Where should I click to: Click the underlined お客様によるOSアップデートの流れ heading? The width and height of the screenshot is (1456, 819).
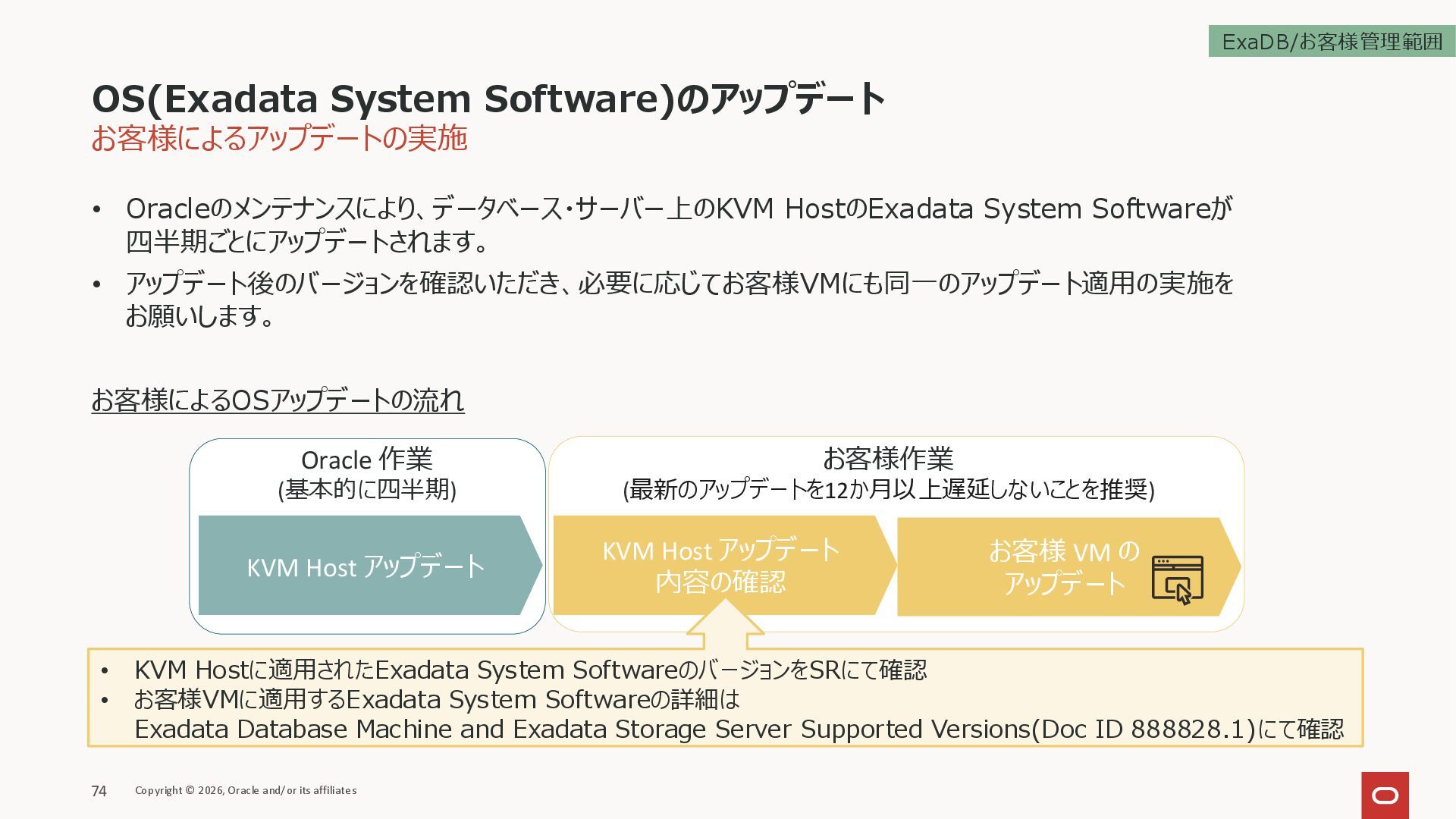click(x=278, y=400)
